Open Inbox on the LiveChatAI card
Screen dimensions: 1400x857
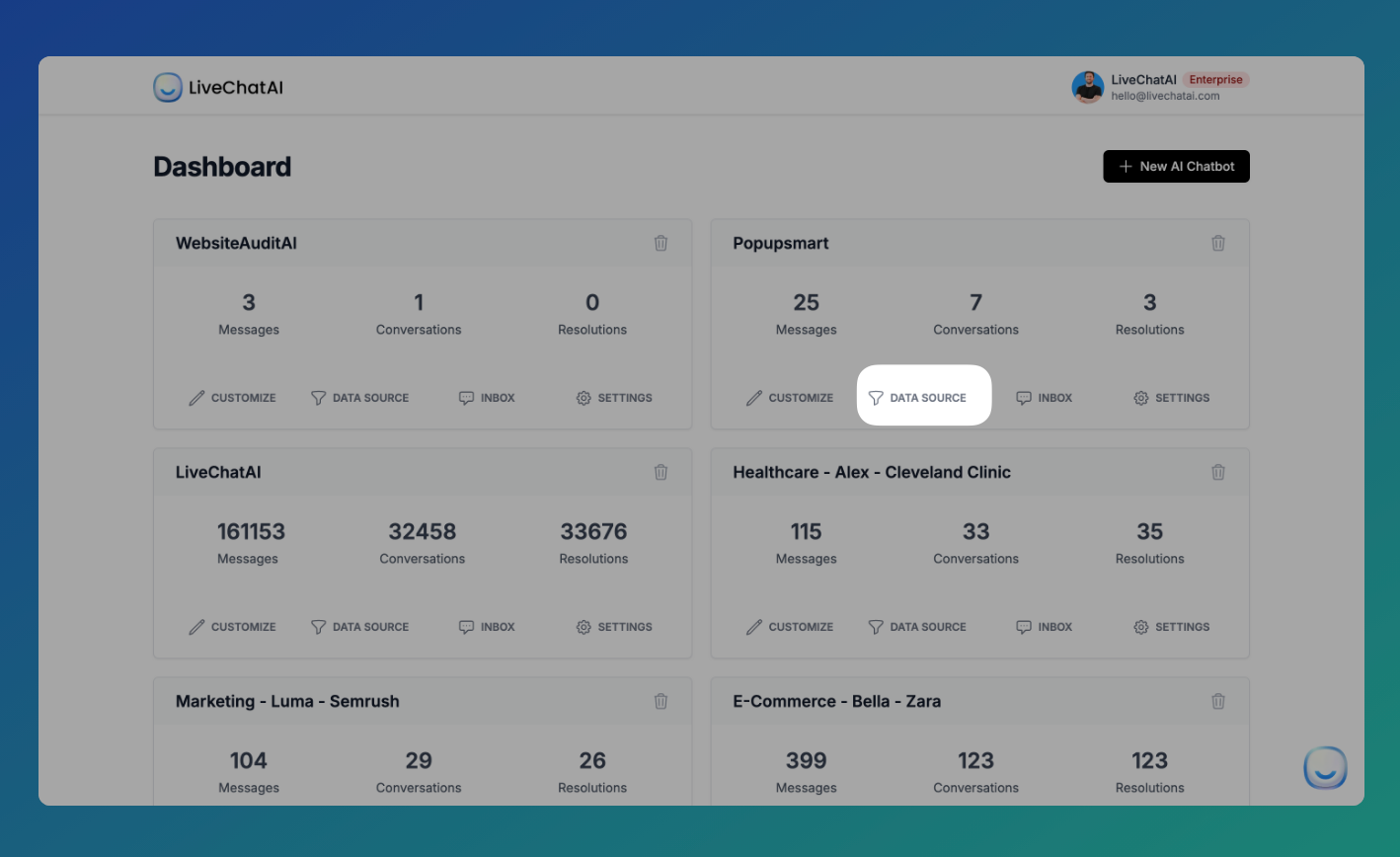tap(487, 627)
